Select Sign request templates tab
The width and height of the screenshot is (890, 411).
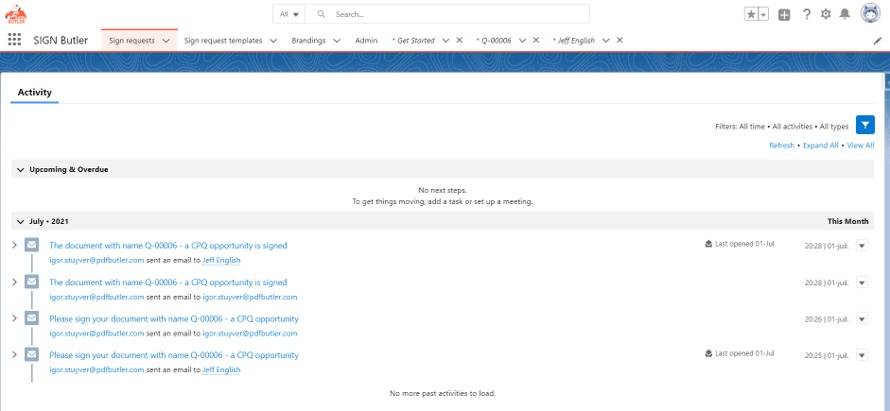[x=223, y=40]
